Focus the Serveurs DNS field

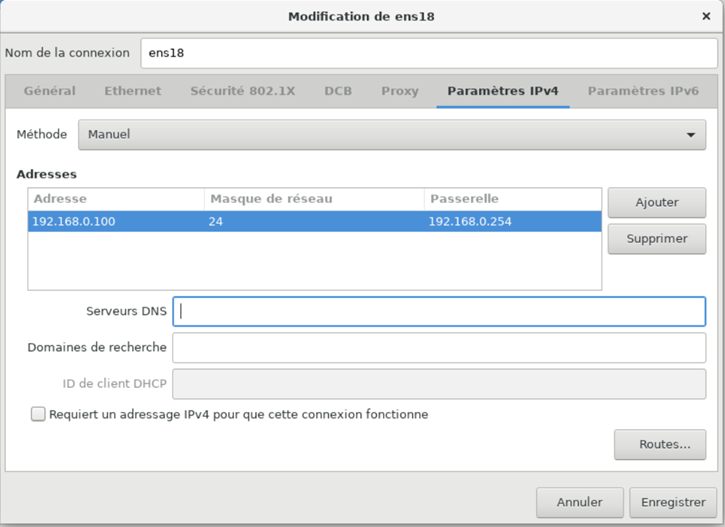tap(439, 311)
